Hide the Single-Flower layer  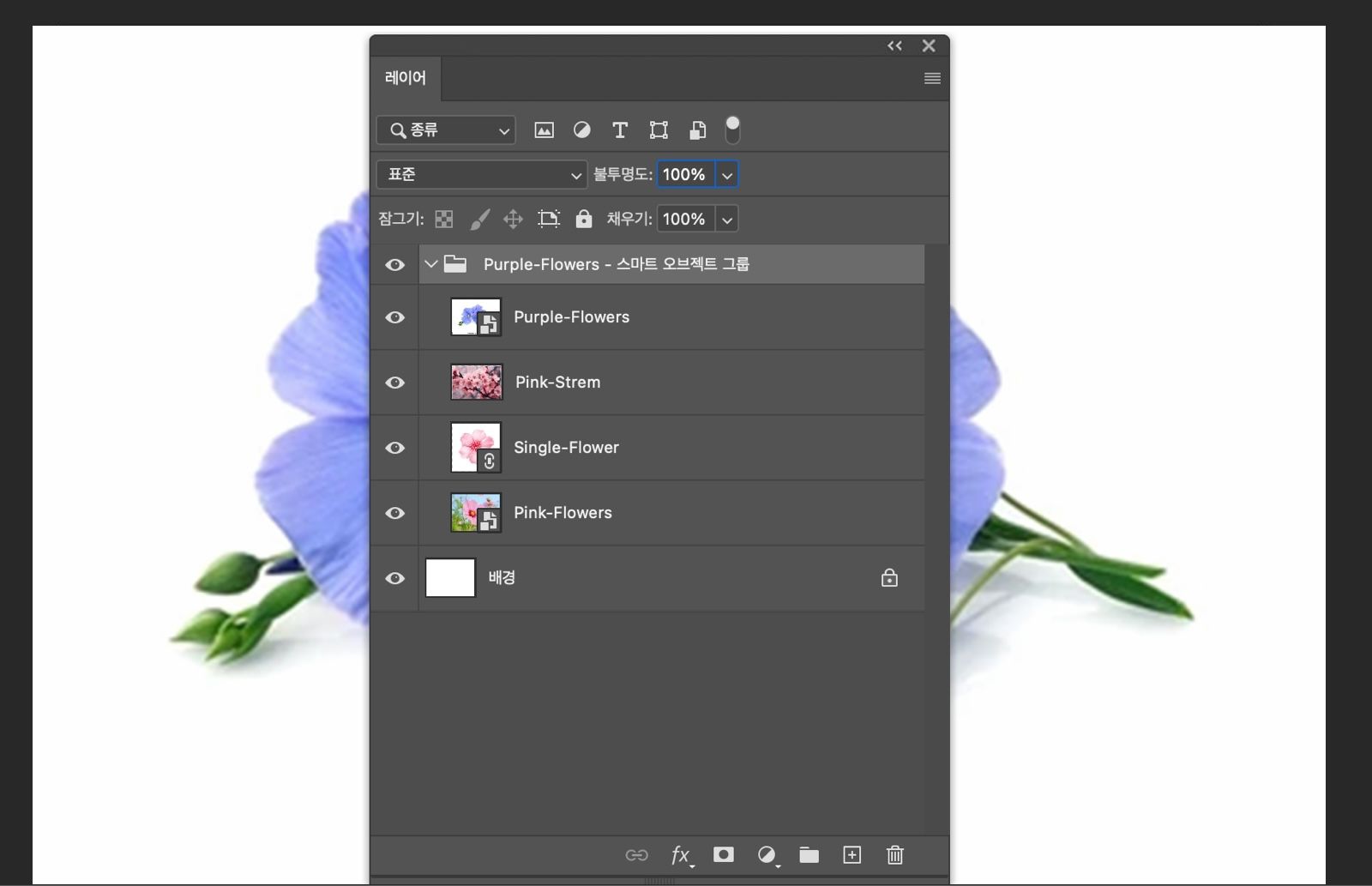394,448
